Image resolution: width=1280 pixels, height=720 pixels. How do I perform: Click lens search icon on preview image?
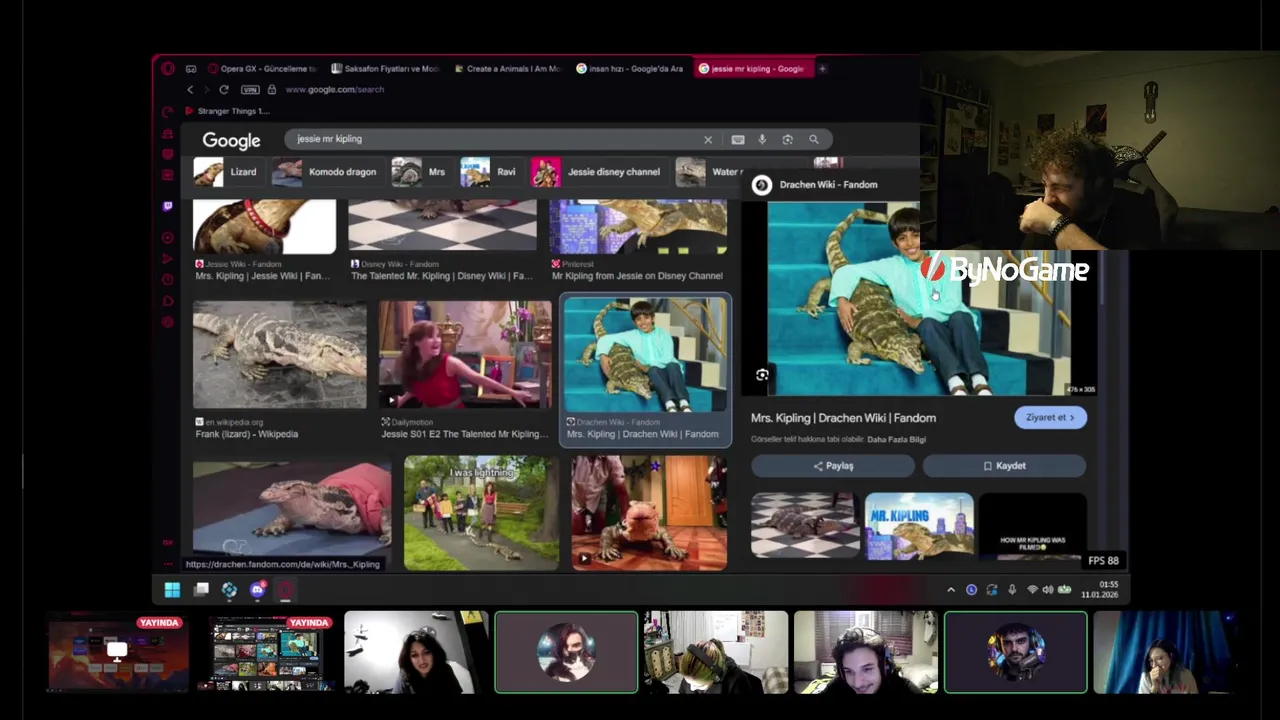pyautogui.click(x=762, y=375)
